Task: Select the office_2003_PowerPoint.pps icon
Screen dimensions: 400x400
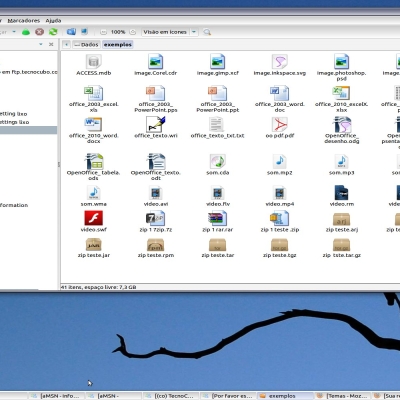Action: [x=155, y=93]
